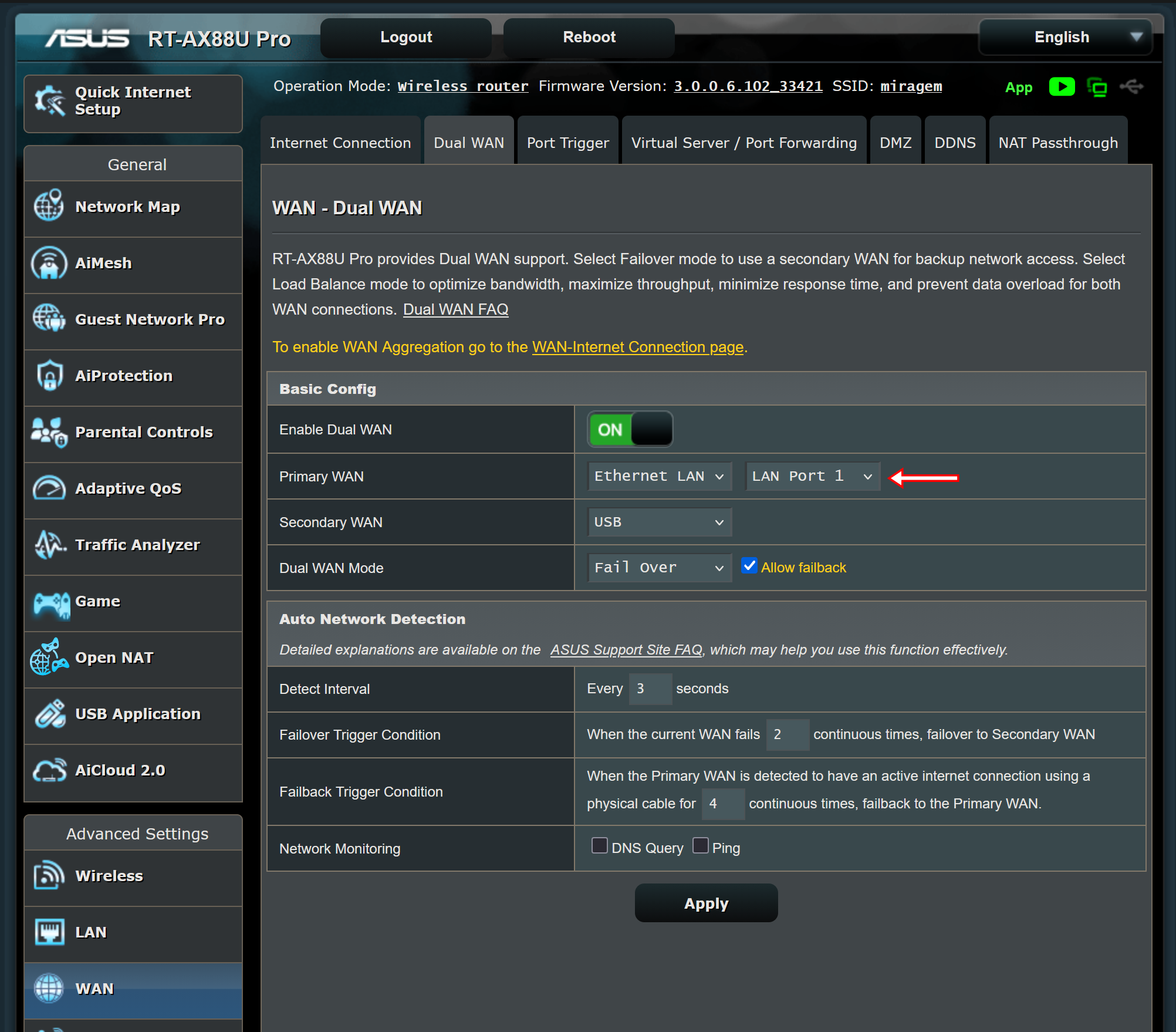Click the Detect Interval seconds field
1176x1032 pixels.
pyautogui.click(x=650, y=689)
